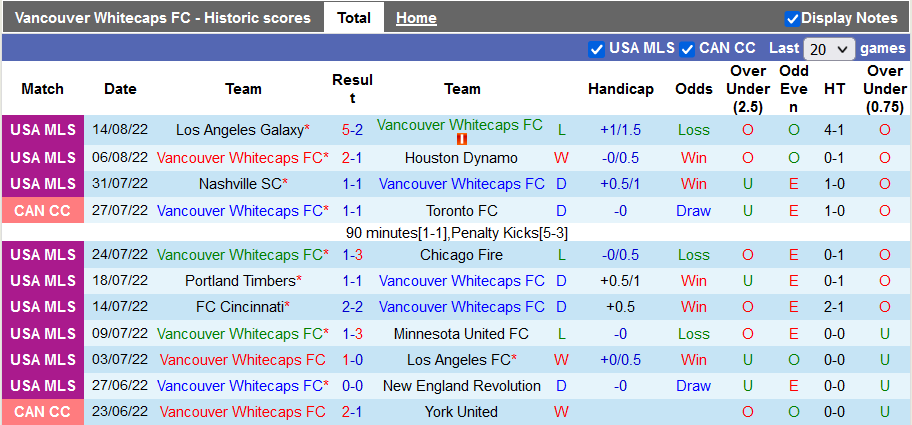Open the Houston Dynamo team link
The width and height of the screenshot is (912, 425).
461,158
